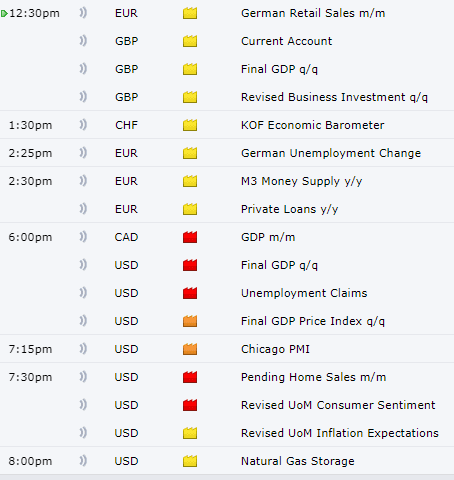The width and height of the screenshot is (454, 480).
Task: Click USD currency in Unemployment Claims row
Action: click(x=126, y=293)
